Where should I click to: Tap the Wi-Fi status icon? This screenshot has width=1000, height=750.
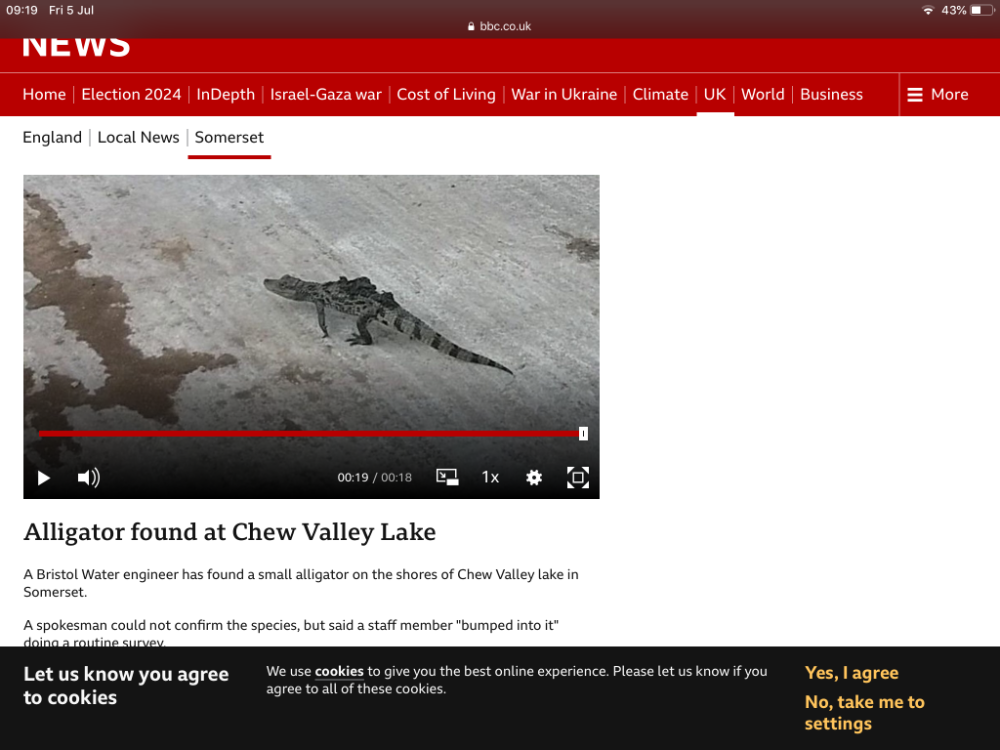[x=928, y=10]
